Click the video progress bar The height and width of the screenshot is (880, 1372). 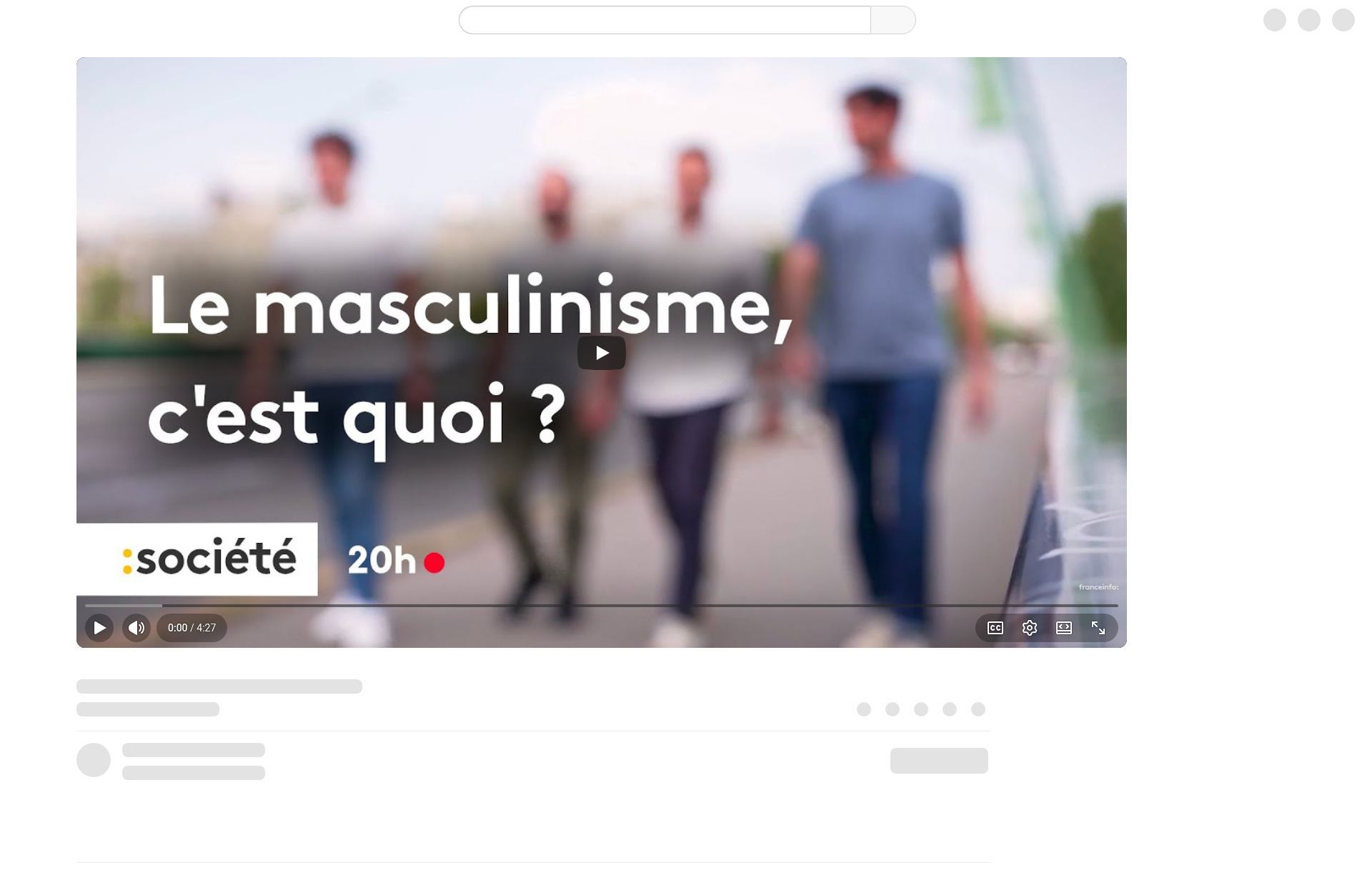click(602, 606)
